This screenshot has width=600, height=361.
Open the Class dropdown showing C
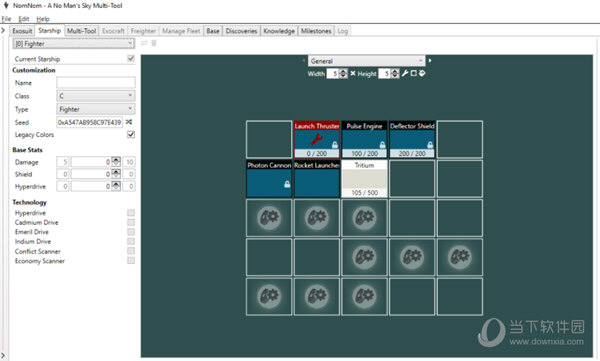click(x=96, y=96)
